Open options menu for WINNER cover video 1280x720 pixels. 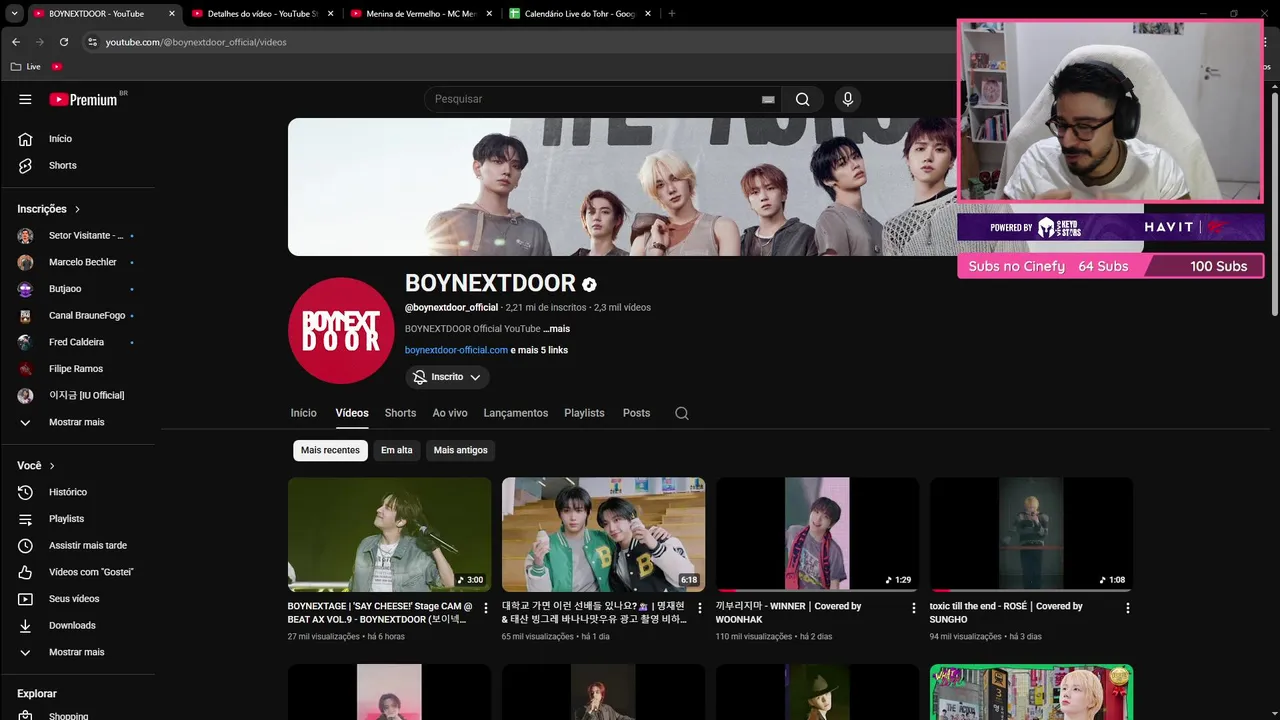[x=913, y=608]
